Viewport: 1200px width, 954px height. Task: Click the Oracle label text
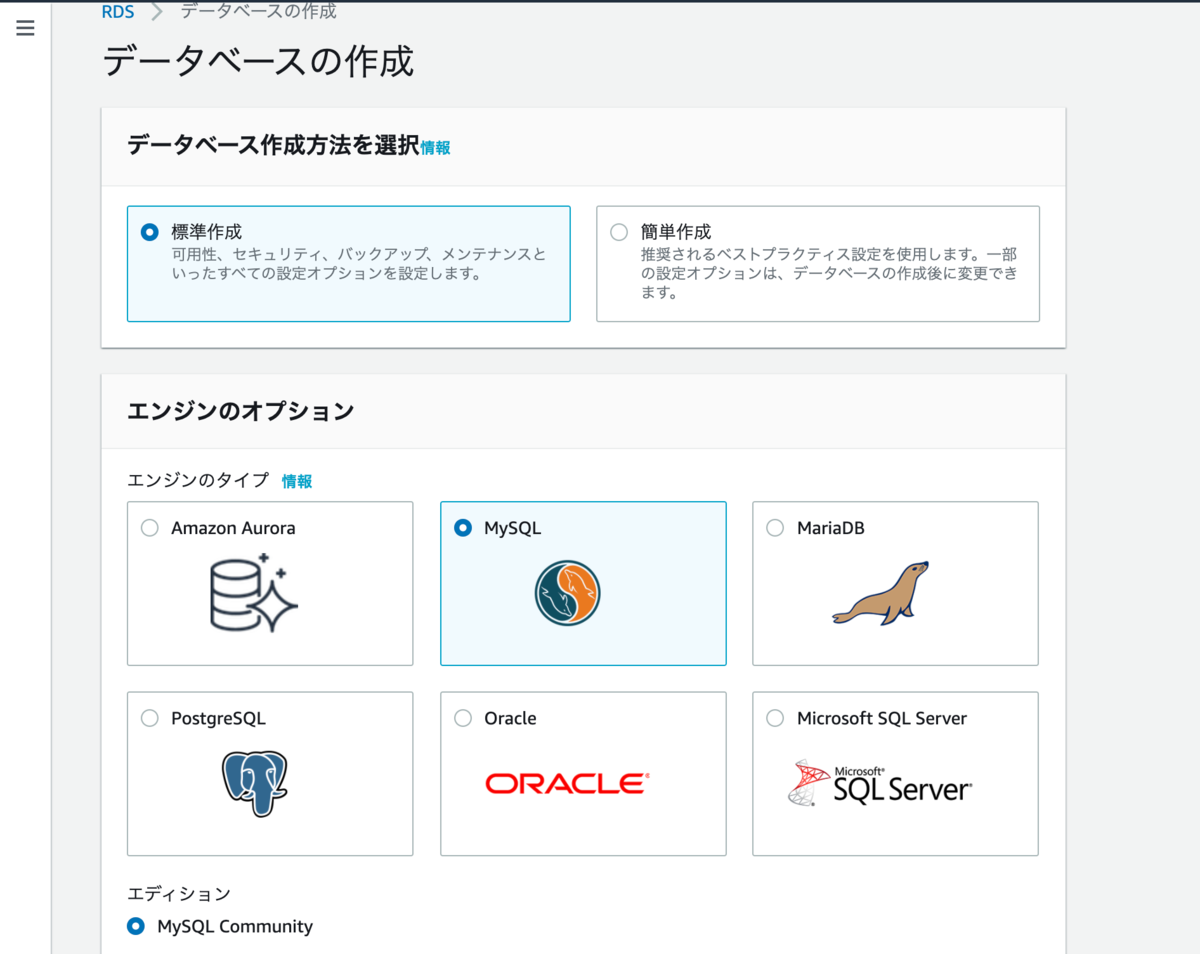point(510,718)
